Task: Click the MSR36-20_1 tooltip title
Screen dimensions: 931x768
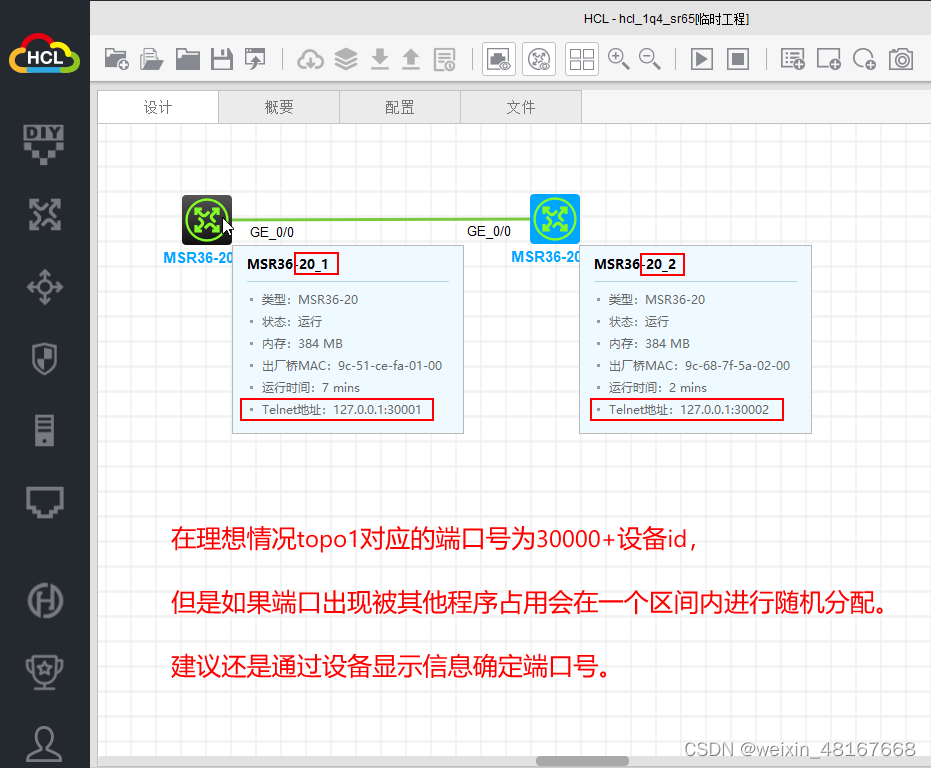Action: [288, 264]
